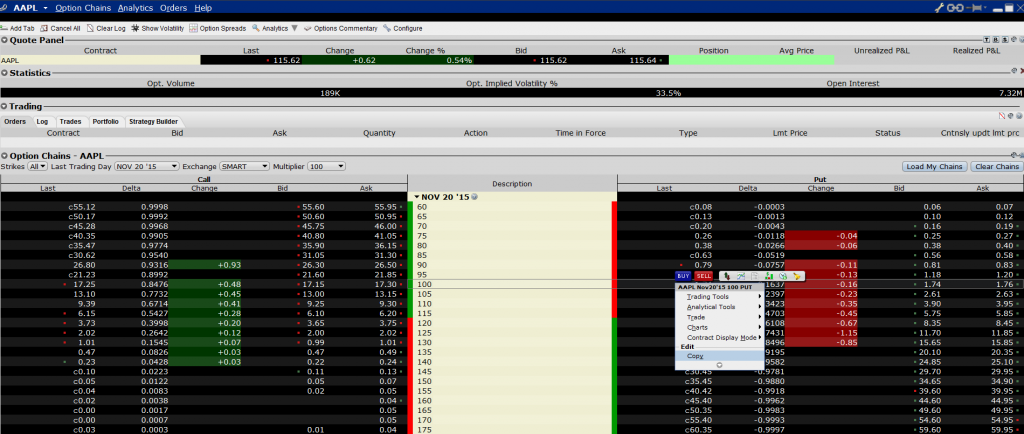Open the Option Chains menu
This screenshot has height=434, width=1024.
click(84, 8)
